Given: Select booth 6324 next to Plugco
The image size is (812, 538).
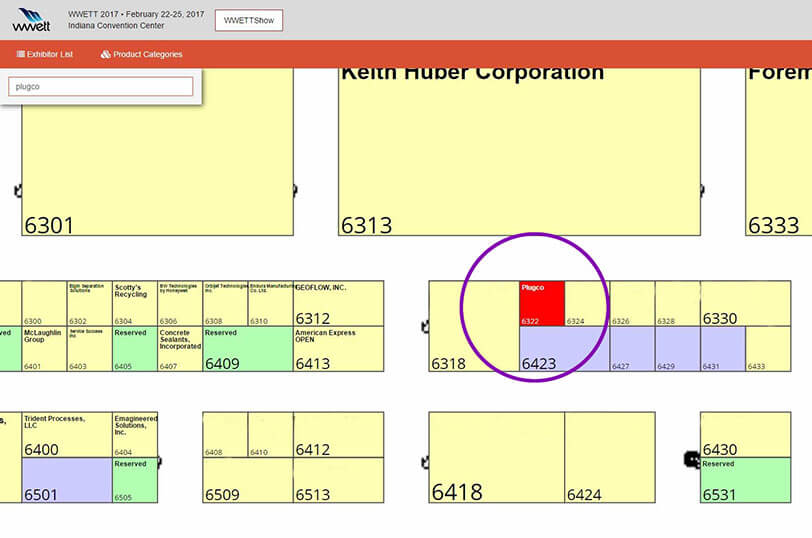Looking at the screenshot, I should click(587, 303).
